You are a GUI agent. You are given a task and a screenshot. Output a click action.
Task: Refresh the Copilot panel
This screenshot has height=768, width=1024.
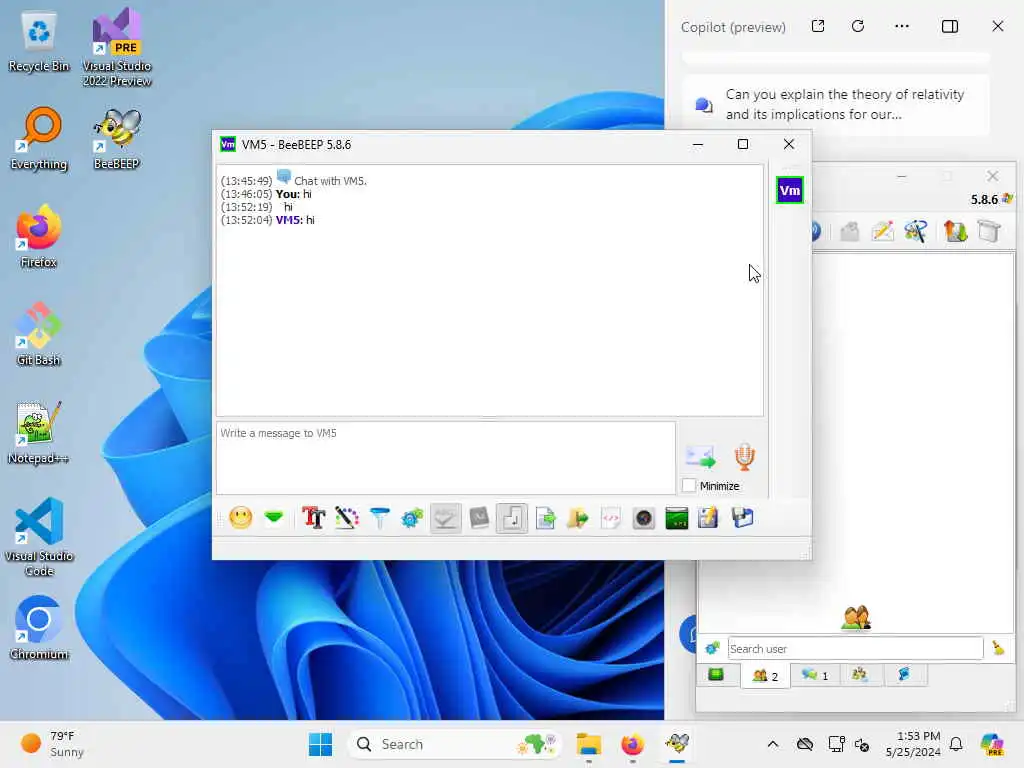coord(858,26)
